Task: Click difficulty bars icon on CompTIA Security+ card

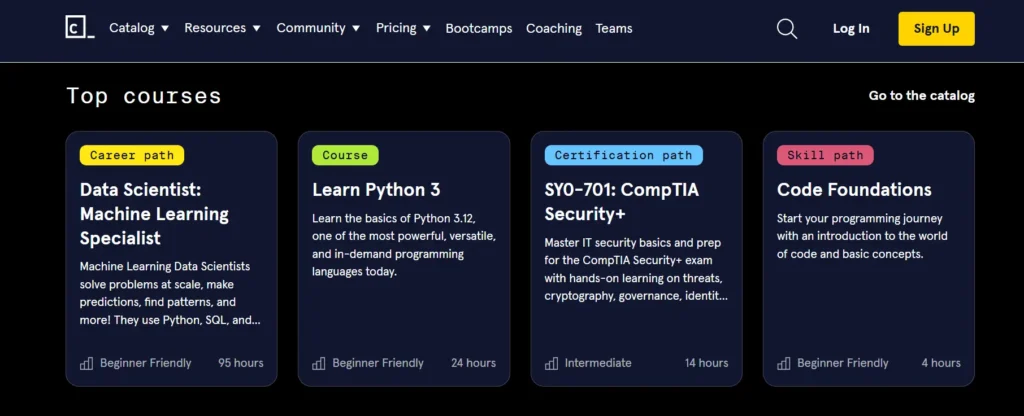Action: pos(551,363)
